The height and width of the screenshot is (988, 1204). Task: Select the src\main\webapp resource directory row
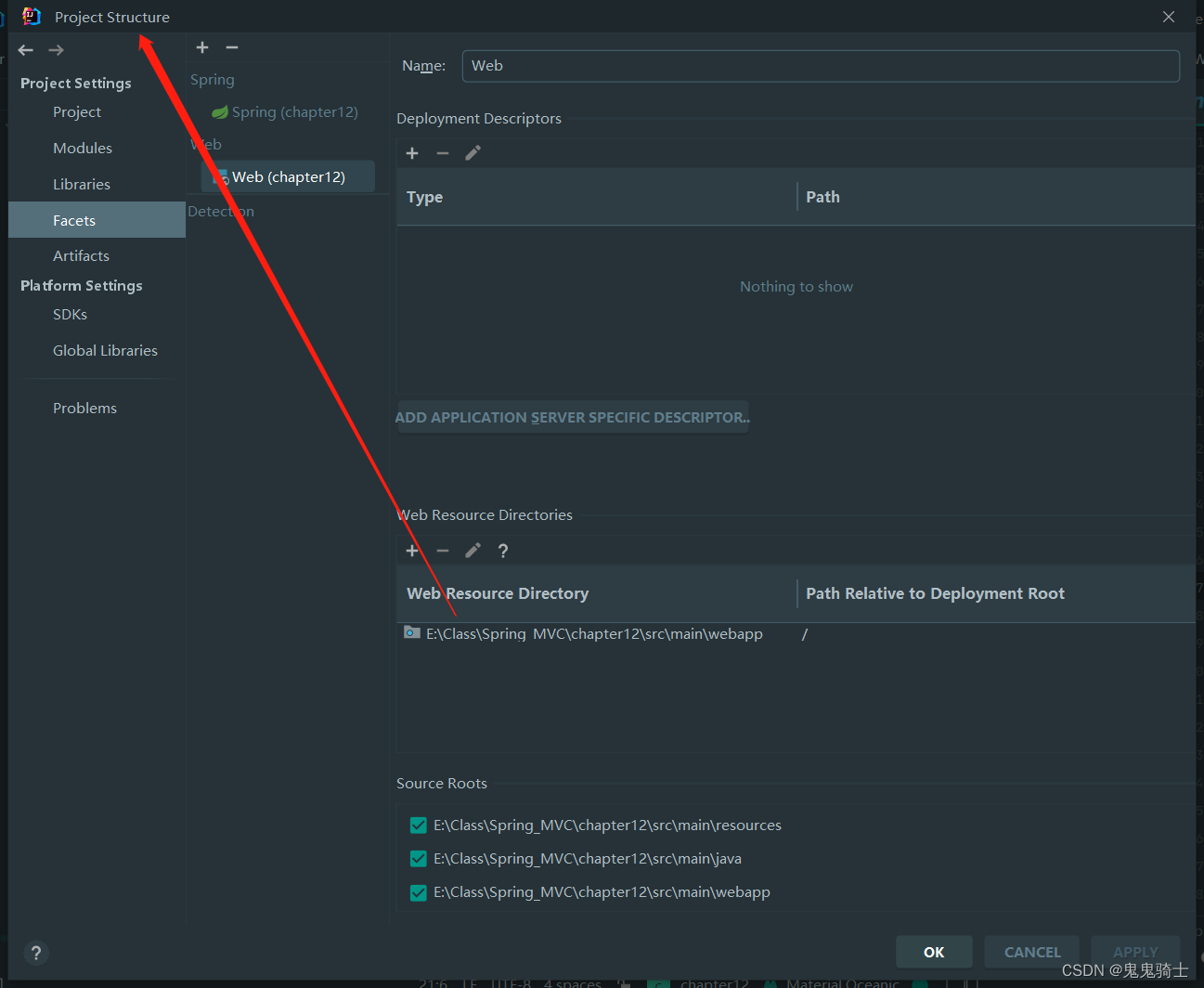(x=796, y=634)
